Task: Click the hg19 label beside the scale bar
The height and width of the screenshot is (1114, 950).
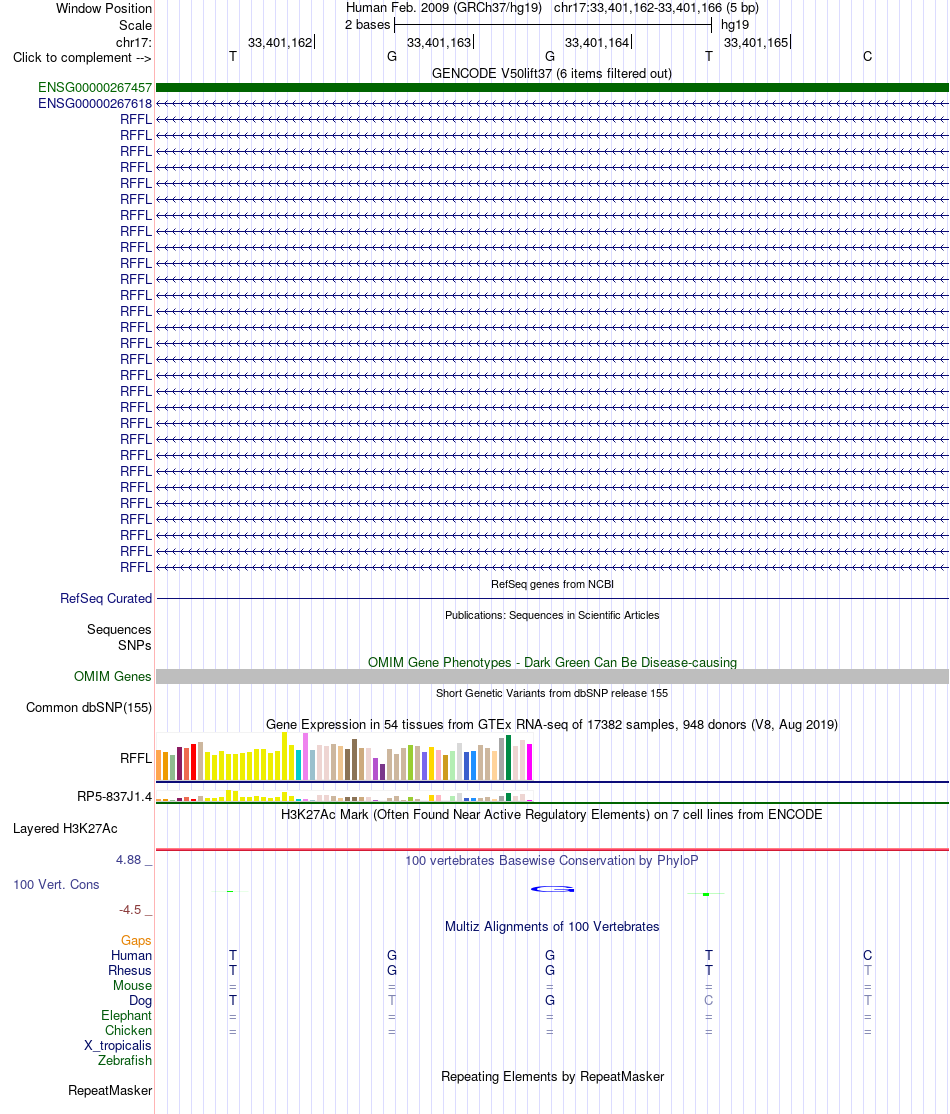Action: pyautogui.click(x=735, y=25)
